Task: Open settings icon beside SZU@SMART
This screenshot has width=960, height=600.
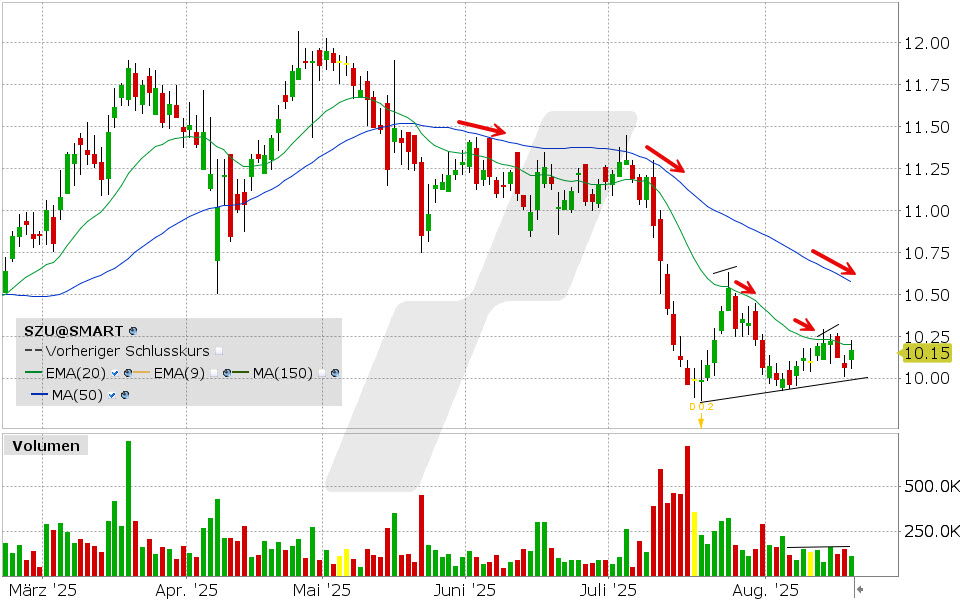Action: [x=133, y=331]
